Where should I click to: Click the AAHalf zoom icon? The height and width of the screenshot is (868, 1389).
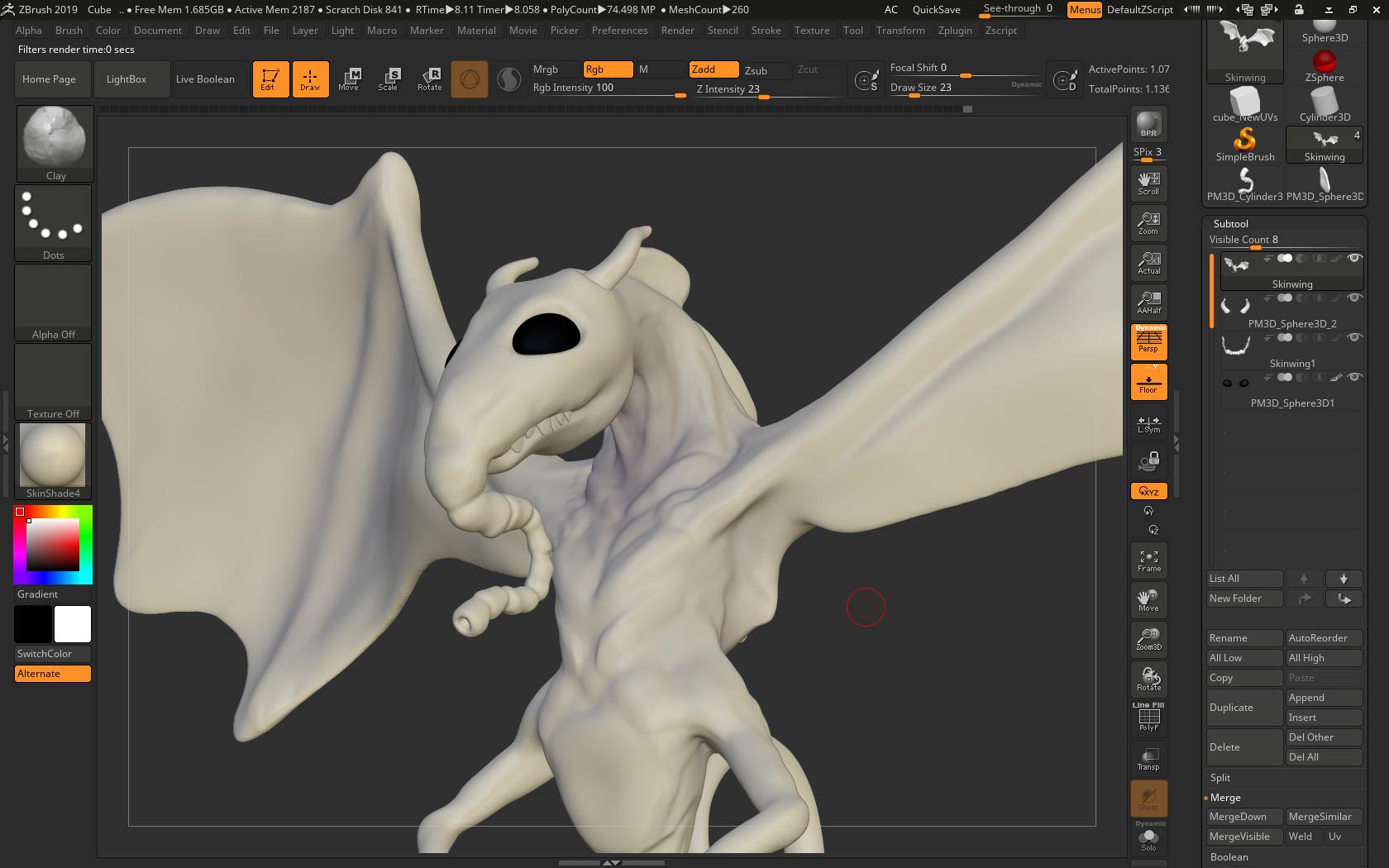1148,302
